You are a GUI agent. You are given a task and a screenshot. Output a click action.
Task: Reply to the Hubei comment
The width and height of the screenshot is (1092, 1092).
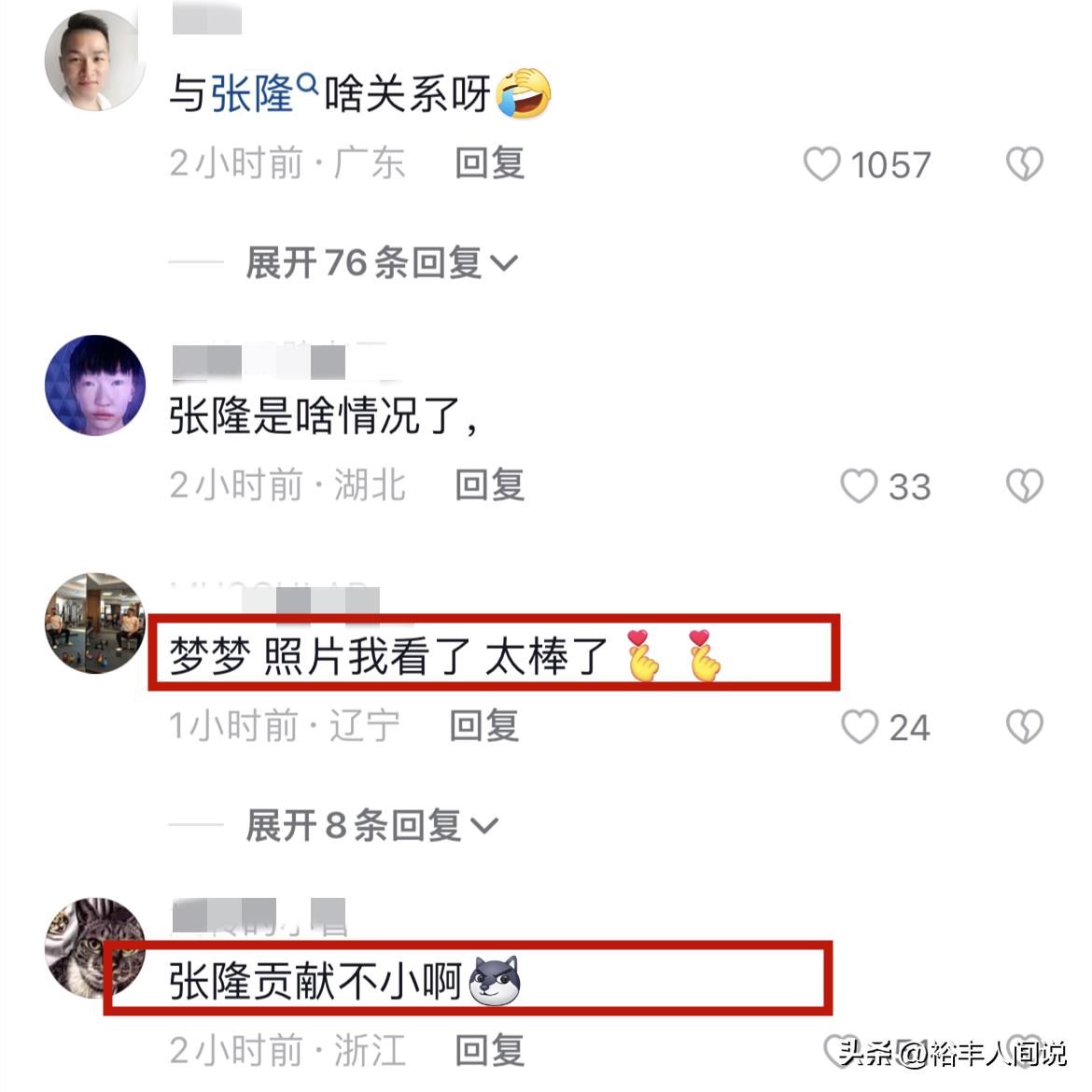pos(489,484)
